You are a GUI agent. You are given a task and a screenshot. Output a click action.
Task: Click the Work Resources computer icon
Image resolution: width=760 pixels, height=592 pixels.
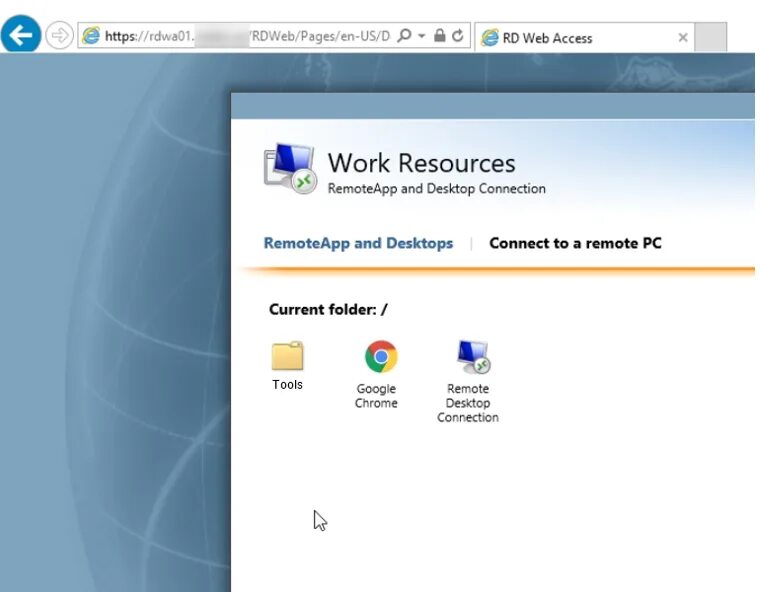click(290, 168)
